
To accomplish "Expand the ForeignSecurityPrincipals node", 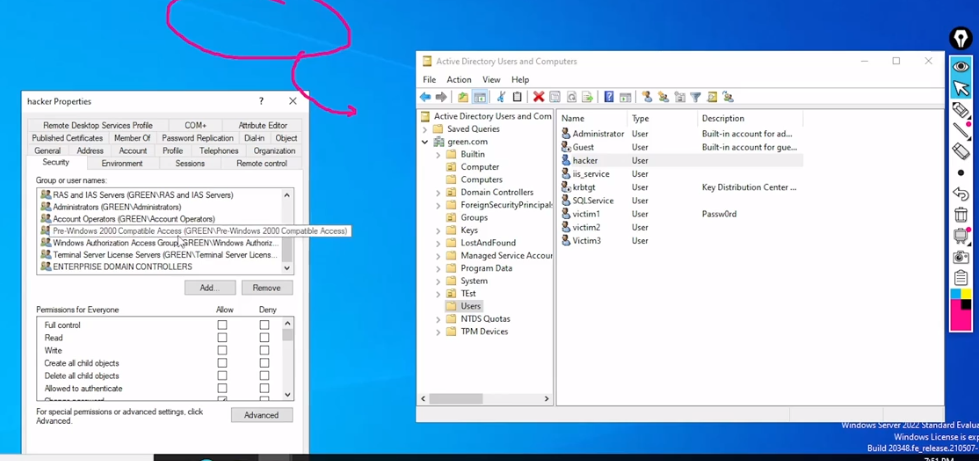I will [438, 205].
